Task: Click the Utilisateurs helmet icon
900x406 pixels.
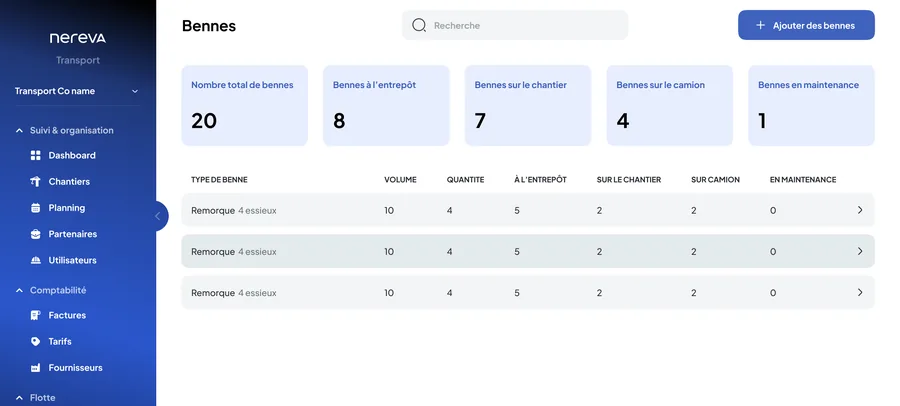Action: (36, 260)
